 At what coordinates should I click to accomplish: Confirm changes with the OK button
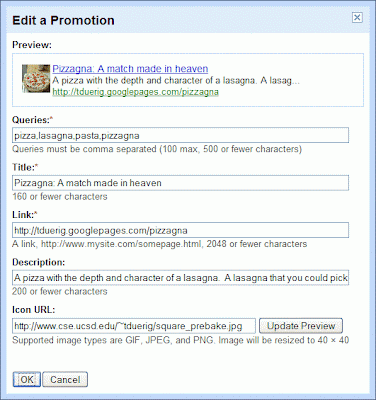pyautogui.click(x=27, y=379)
